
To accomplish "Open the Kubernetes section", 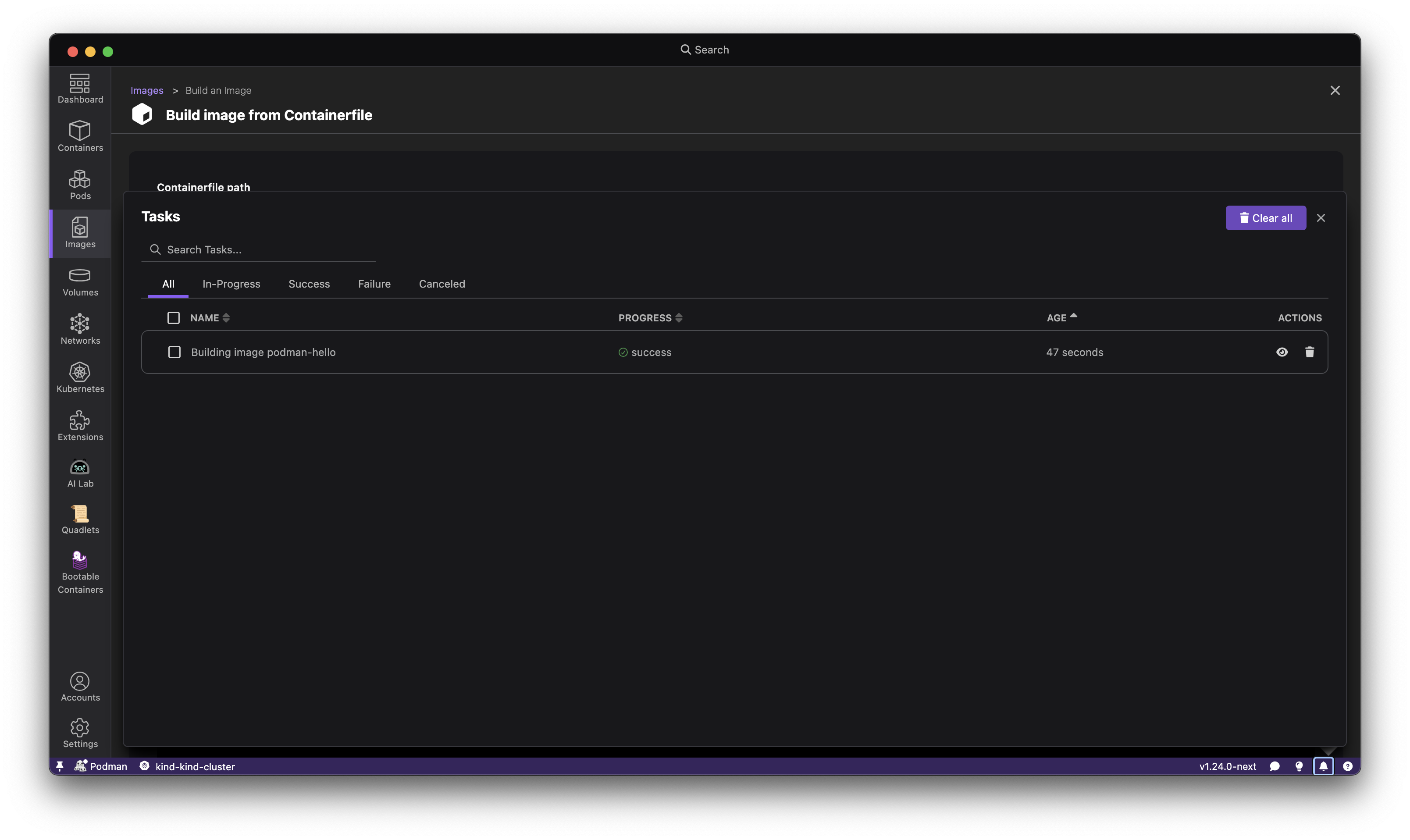I will click(80, 378).
